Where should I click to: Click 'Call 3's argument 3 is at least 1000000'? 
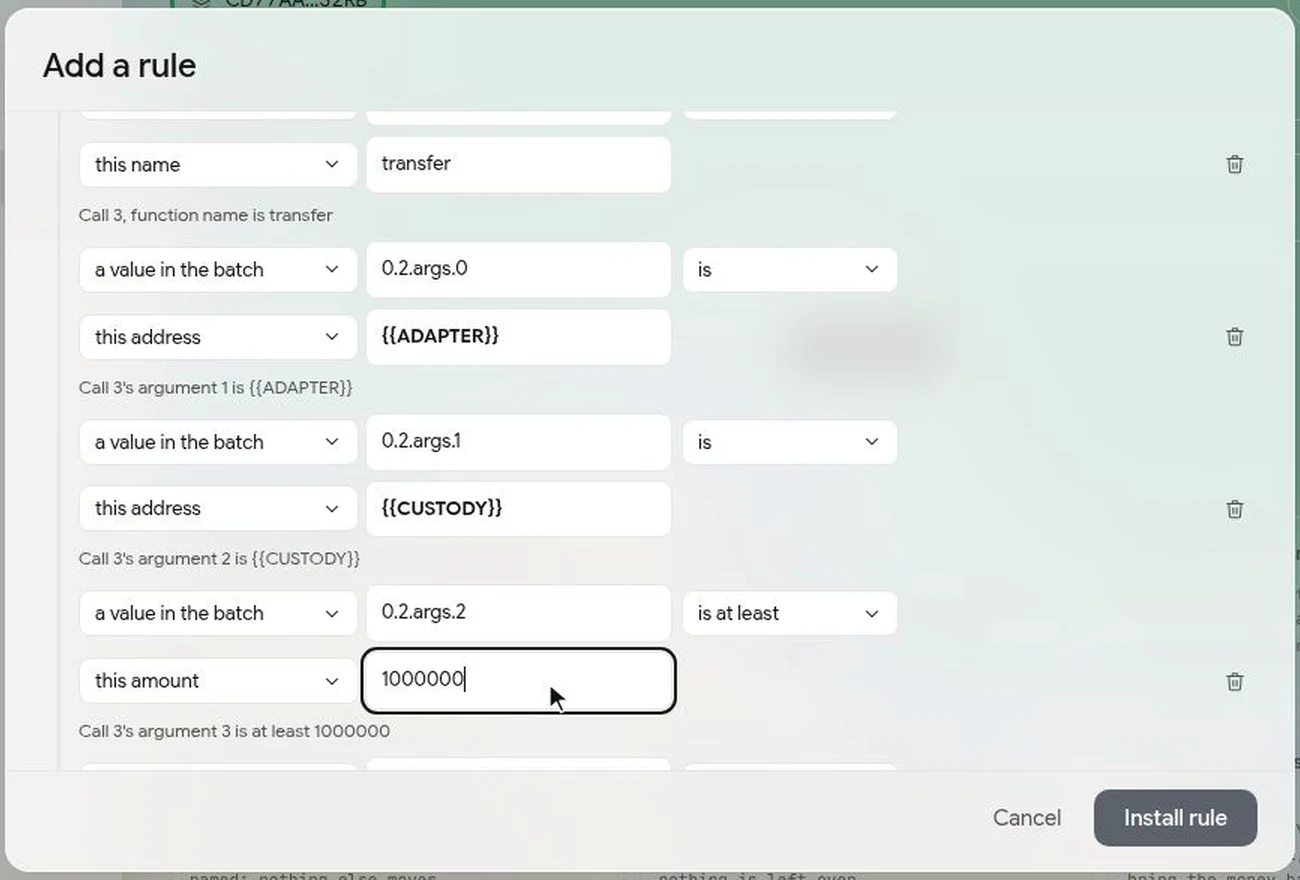pyautogui.click(x=234, y=731)
